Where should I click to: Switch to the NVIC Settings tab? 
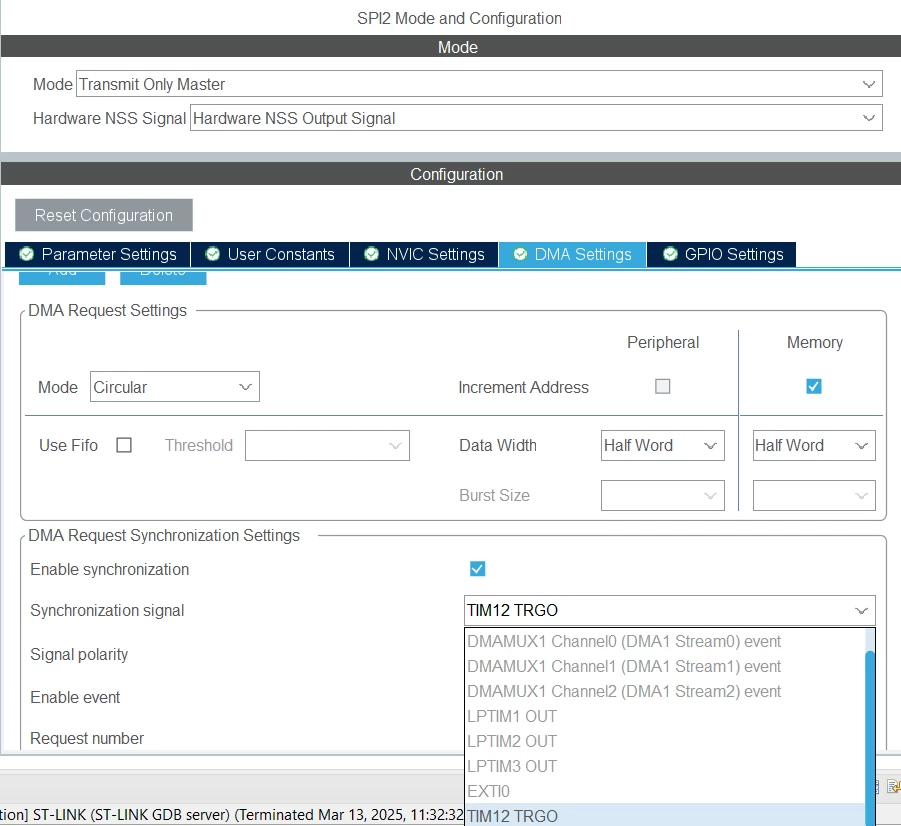point(424,254)
